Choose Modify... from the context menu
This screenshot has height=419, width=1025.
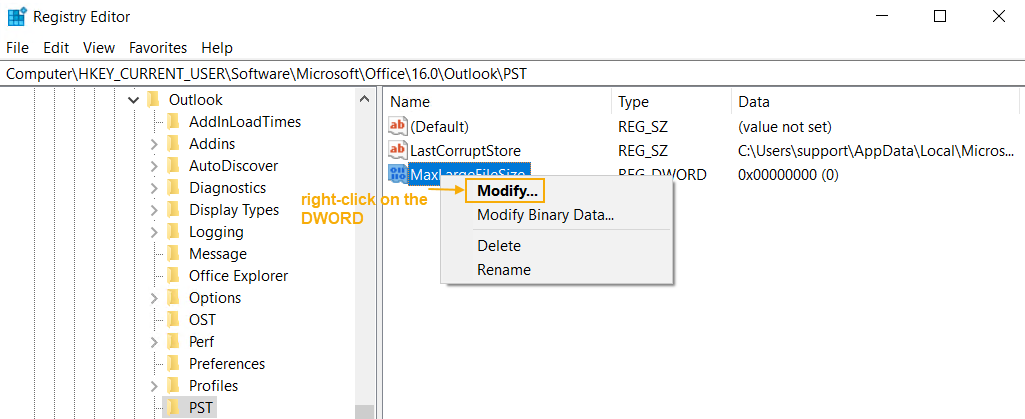[507, 192]
